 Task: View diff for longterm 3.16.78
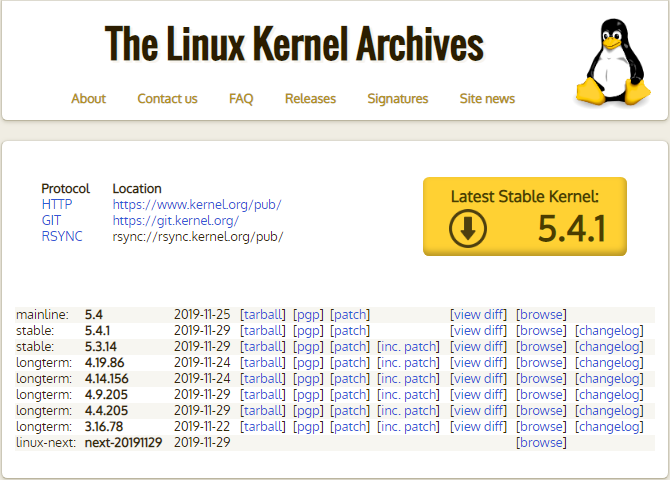[478, 427]
